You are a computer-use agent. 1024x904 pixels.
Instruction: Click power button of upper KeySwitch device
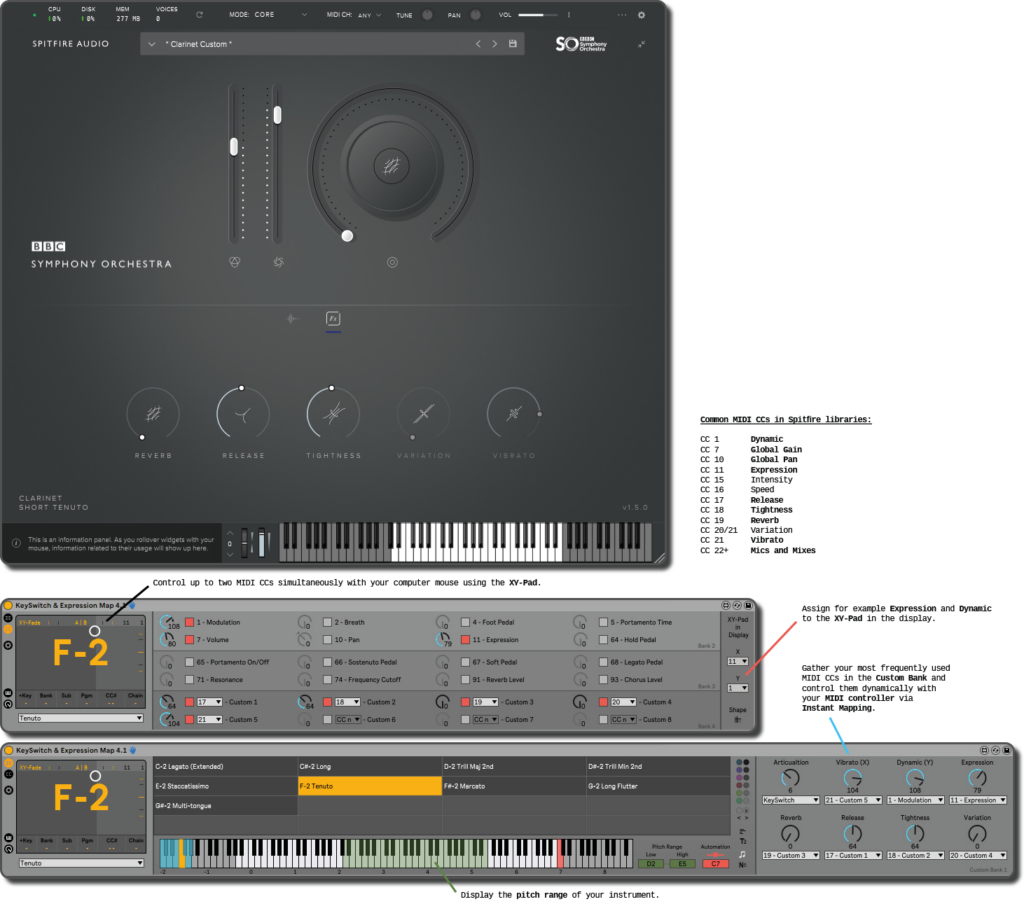coord(8,605)
